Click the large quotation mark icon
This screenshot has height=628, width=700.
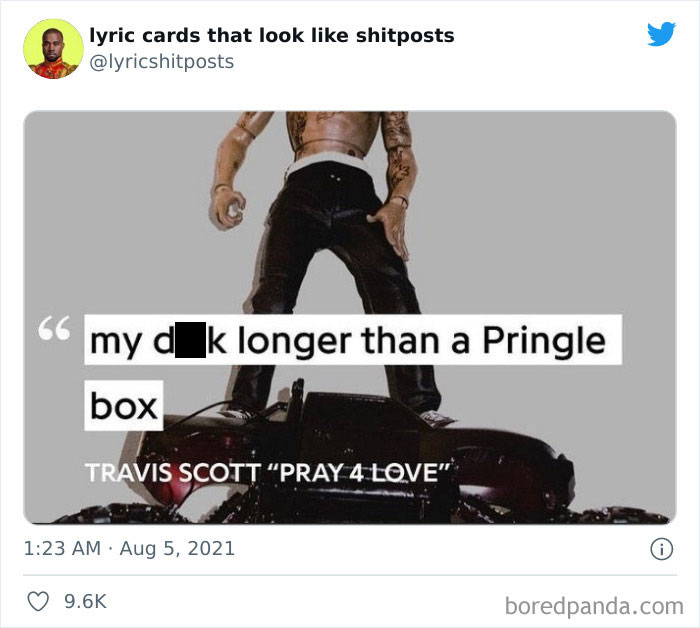point(54,328)
